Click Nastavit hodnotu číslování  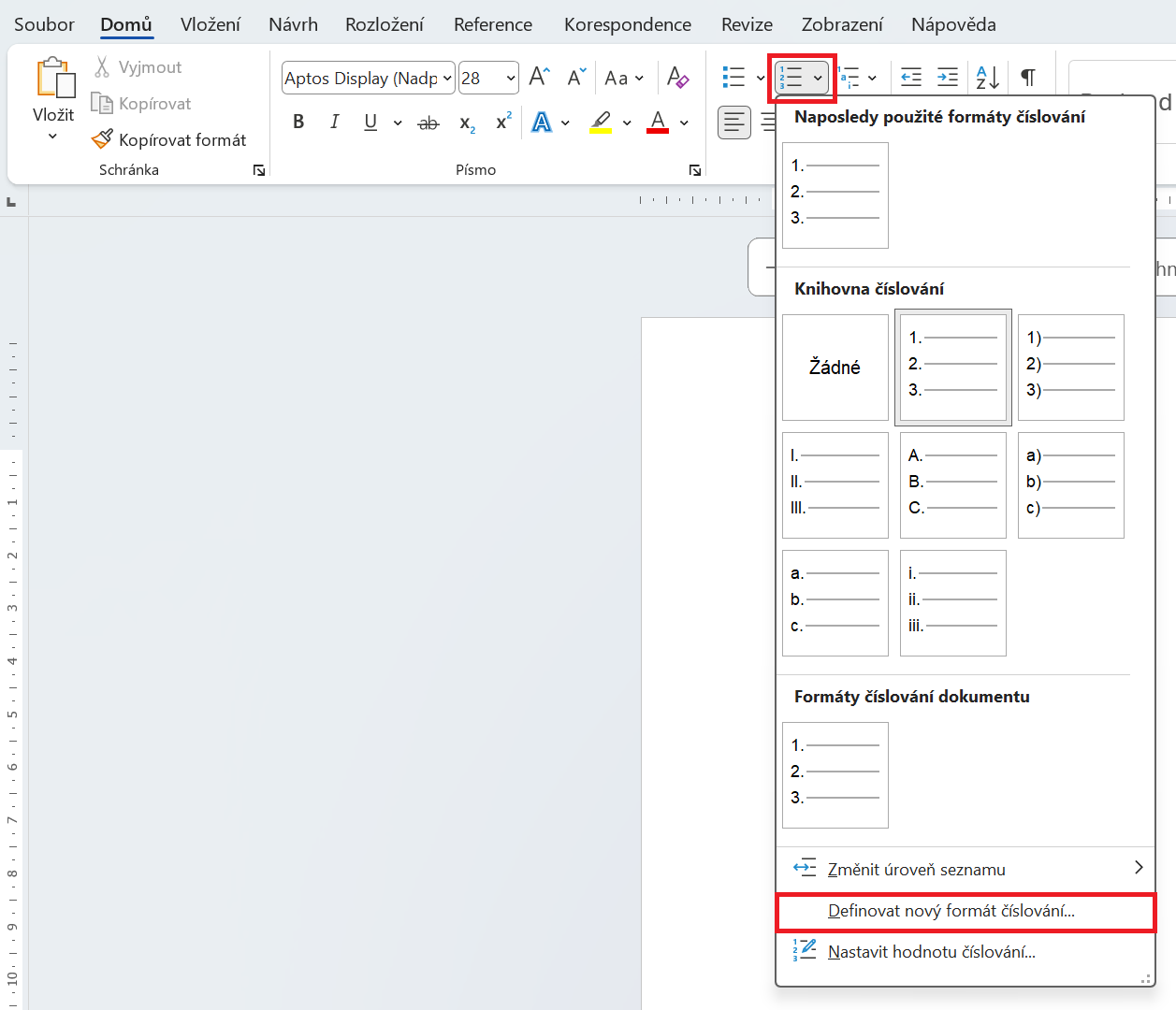click(x=965, y=952)
